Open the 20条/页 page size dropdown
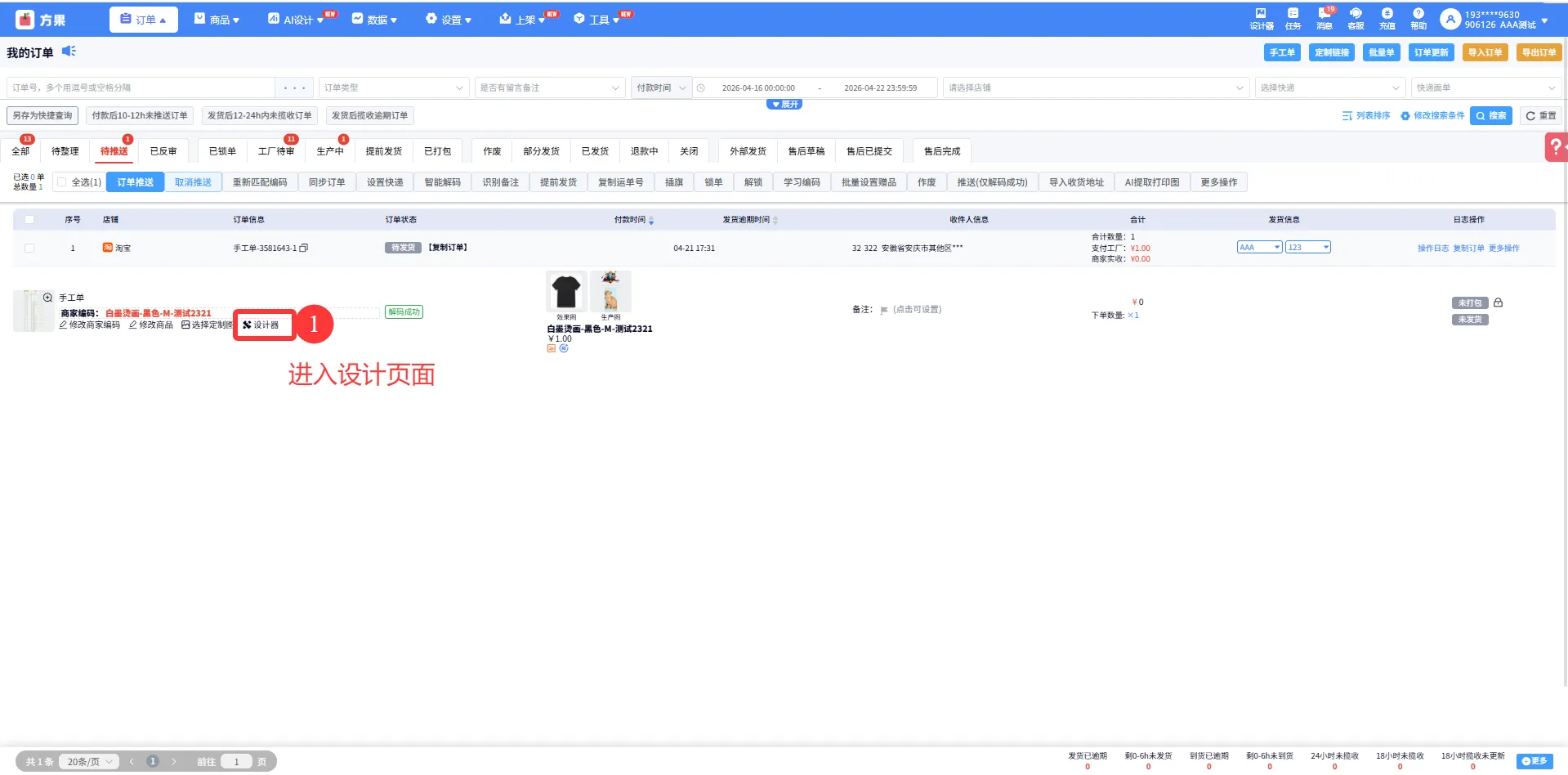The image size is (1568, 775). coord(89,761)
